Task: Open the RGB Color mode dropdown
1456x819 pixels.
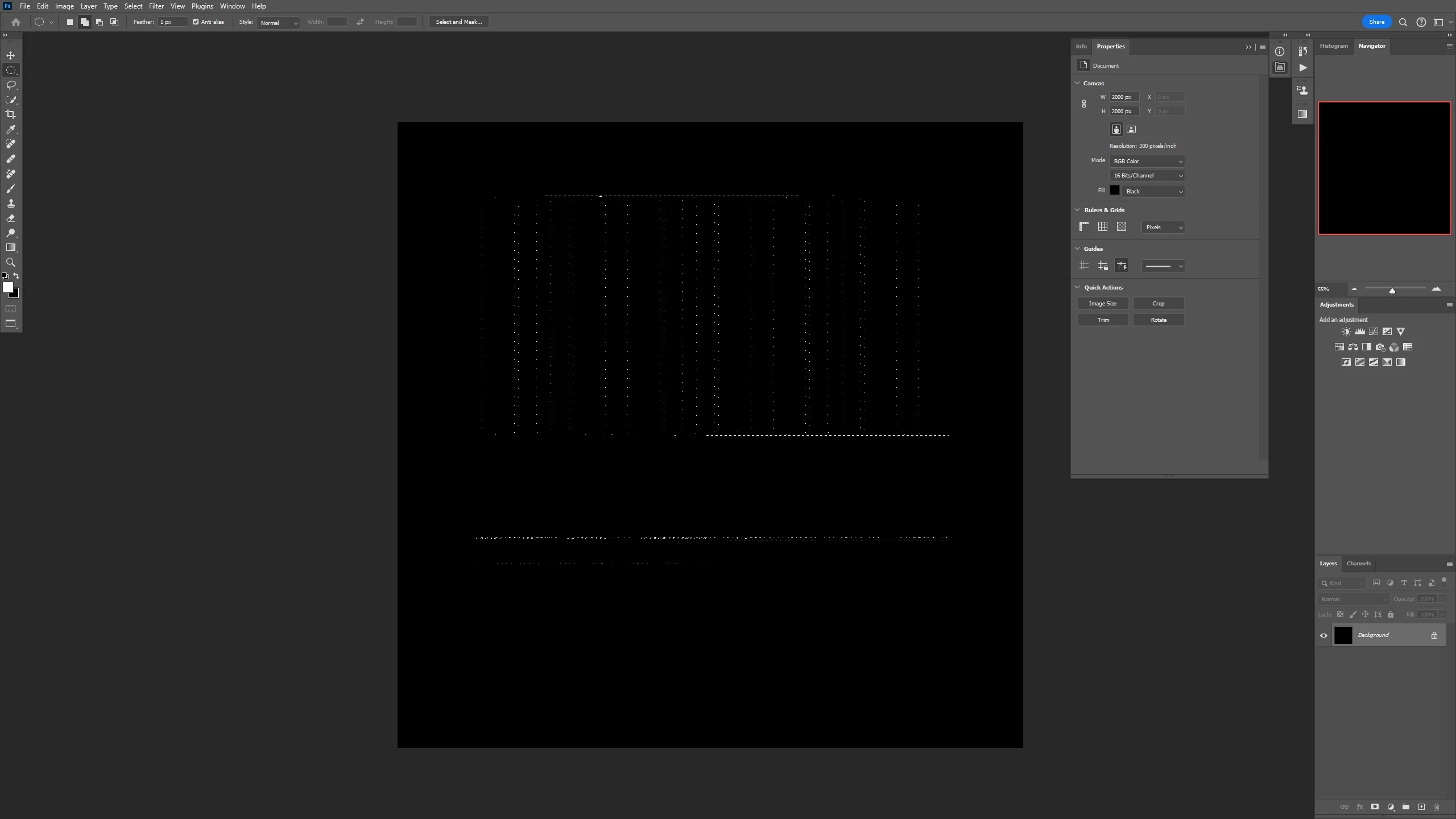Action: coord(1147,161)
